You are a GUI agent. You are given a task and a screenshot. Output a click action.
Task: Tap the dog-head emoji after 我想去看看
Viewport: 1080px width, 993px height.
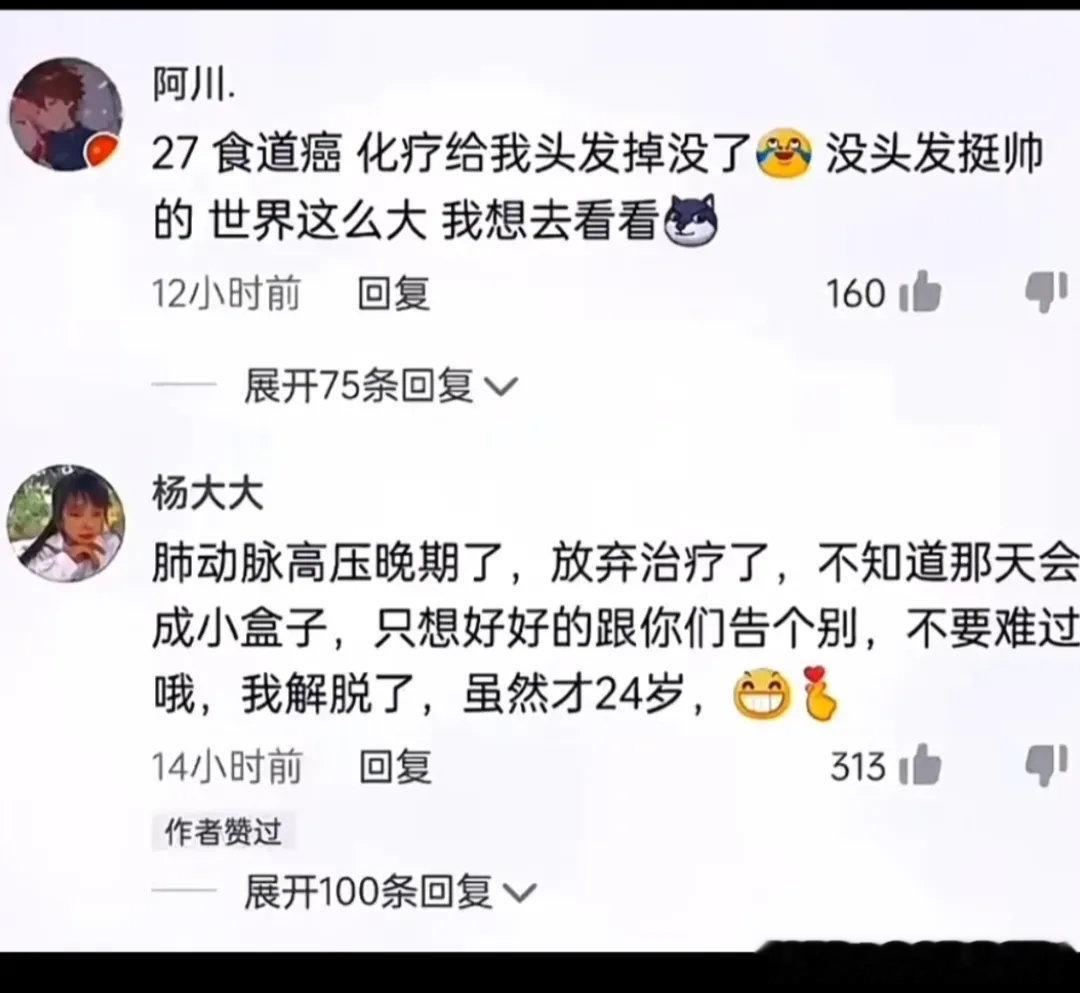tap(690, 221)
